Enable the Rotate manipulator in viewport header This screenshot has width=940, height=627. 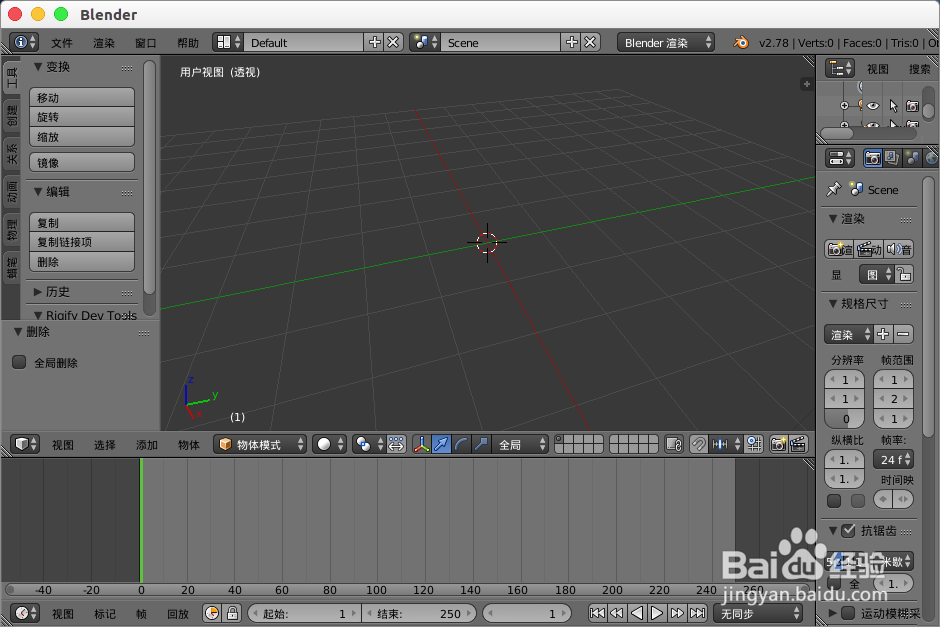pyautogui.click(x=460, y=444)
